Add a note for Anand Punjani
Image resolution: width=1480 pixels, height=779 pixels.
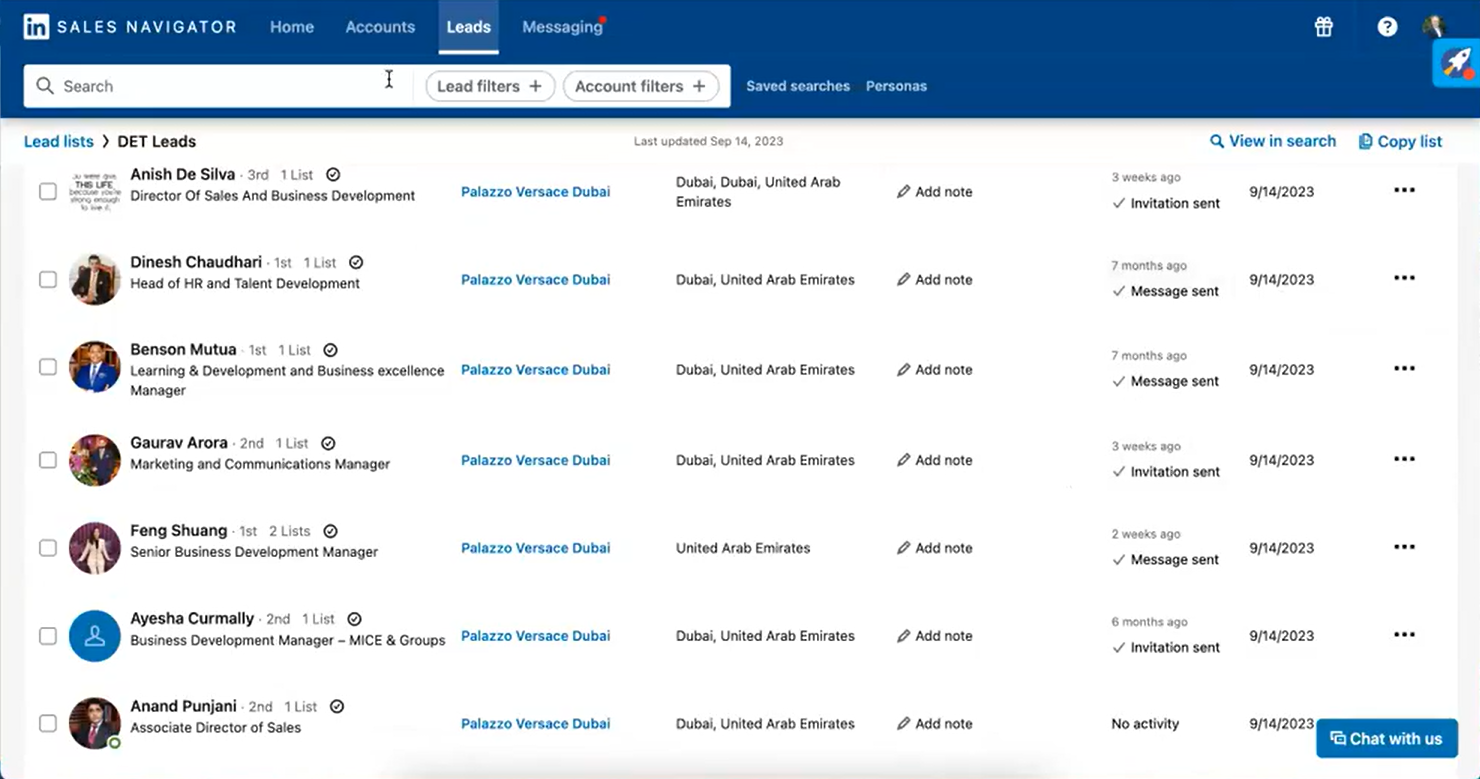pyautogui.click(x=934, y=723)
